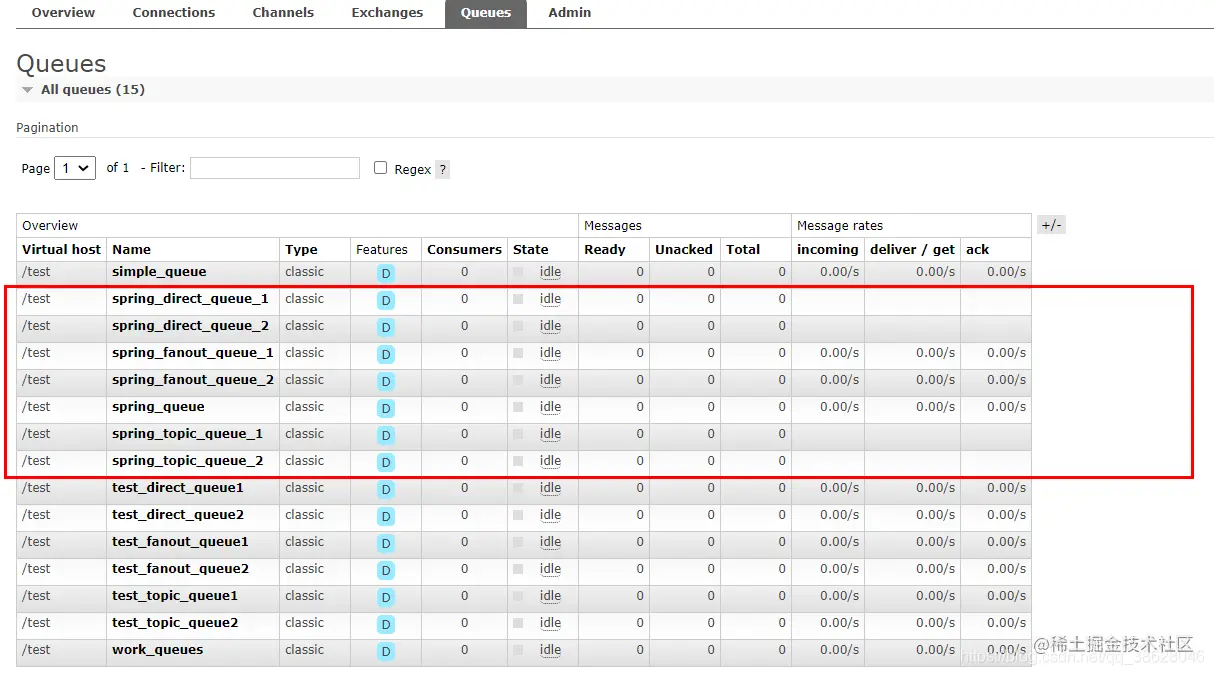Open test_direct_queue2 details
Image resolution: width=1214 pixels, height=675 pixels.
[x=178, y=515]
